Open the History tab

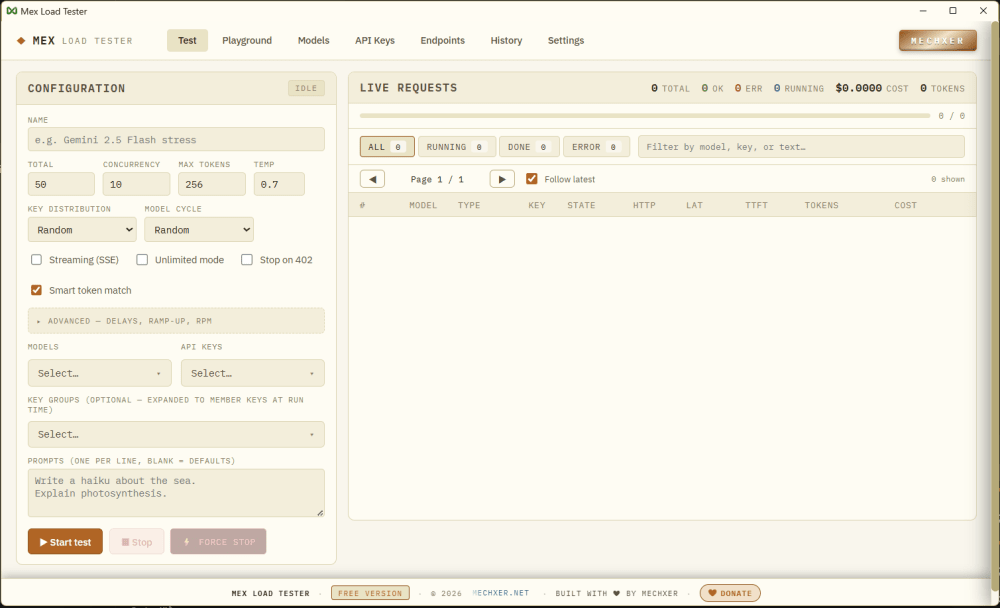[506, 40]
